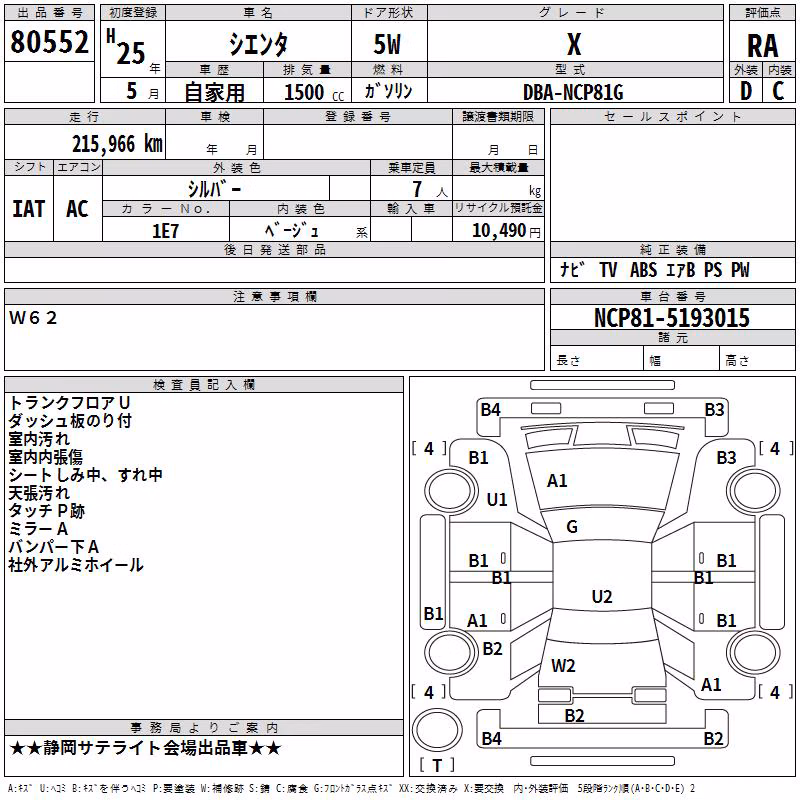This screenshot has width=800, height=800.
Task: Click the recycle deposit amount 10,490
Action: (x=498, y=231)
